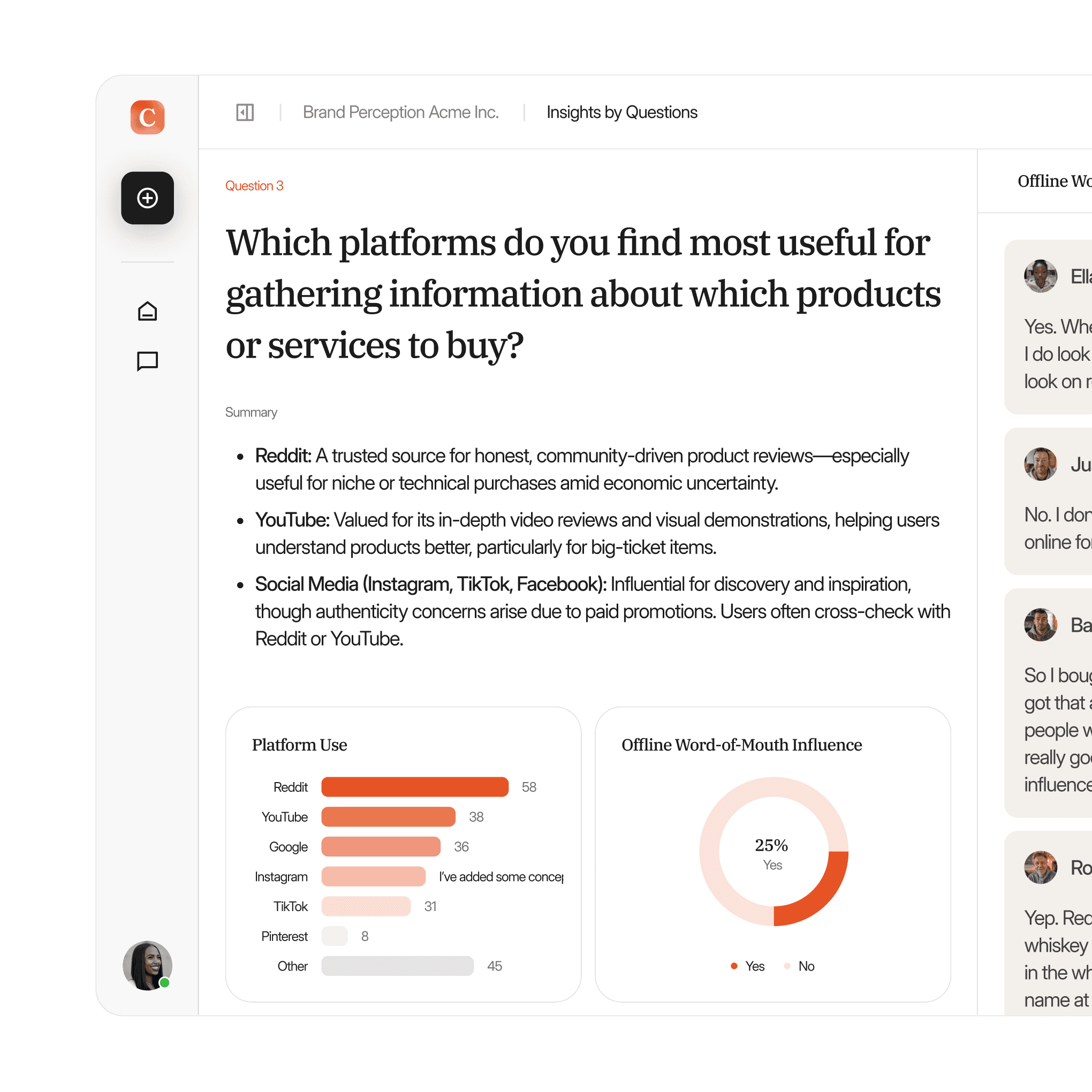Click the black plus new button

[x=148, y=198]
